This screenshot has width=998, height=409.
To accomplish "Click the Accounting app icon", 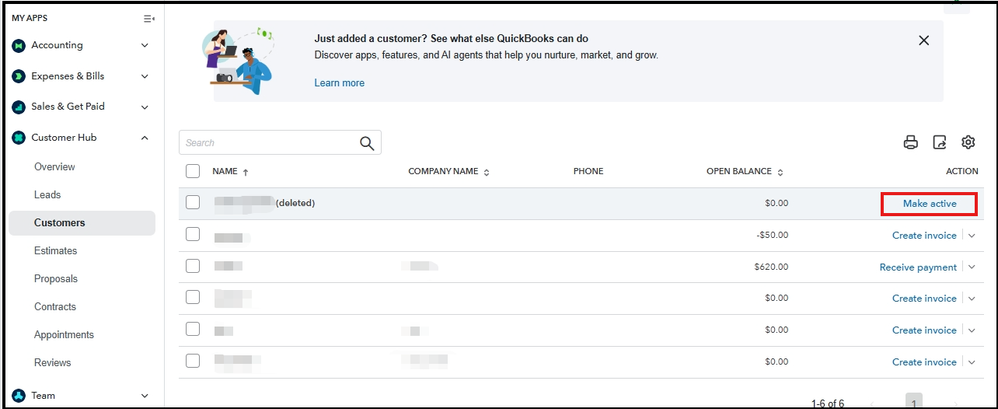I will click(x=18, y=45).
